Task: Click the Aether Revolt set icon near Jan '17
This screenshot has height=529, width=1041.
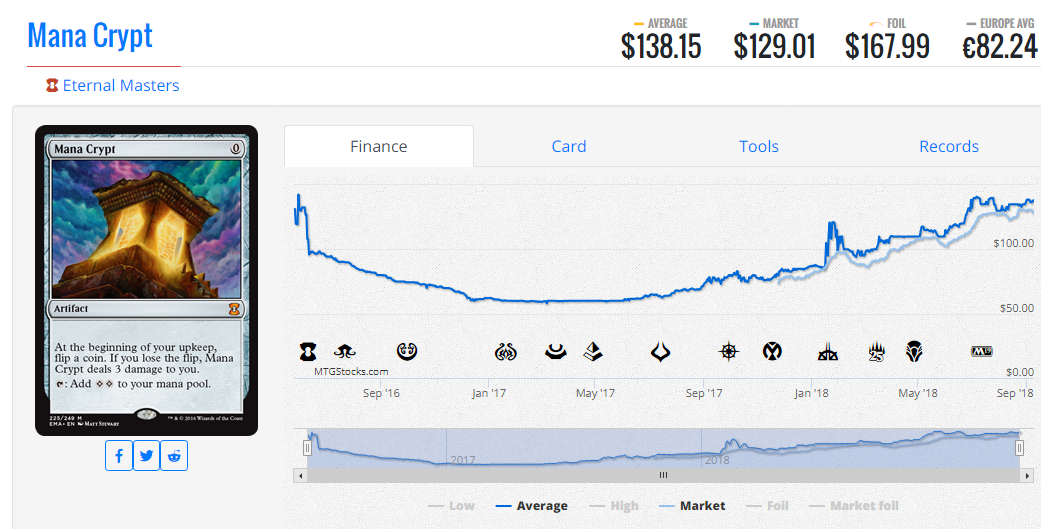Action: click(506, 352)
